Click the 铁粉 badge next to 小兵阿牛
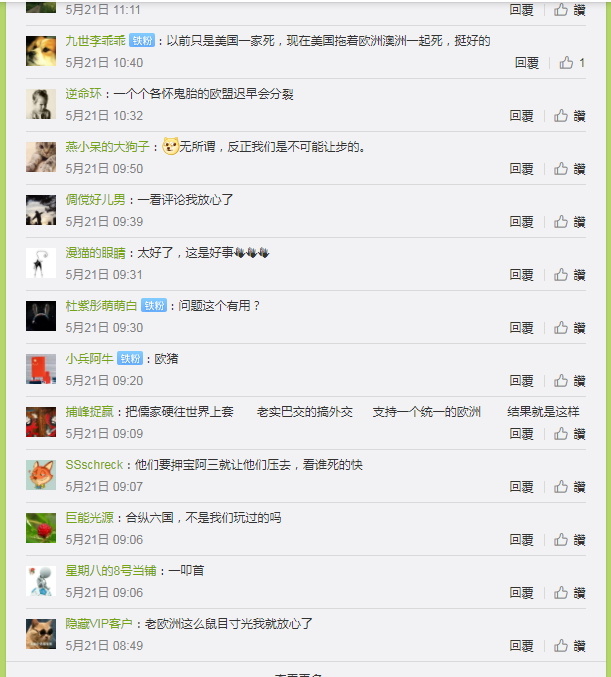Viewport: 611px width, 677px height. pyautogui.click(x=130, y=359)
